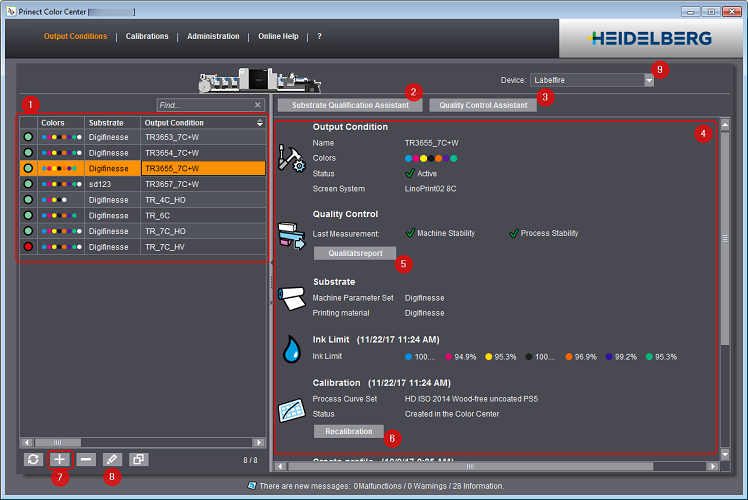
Task: Open Online Help menu
Action: coord(278,36)
